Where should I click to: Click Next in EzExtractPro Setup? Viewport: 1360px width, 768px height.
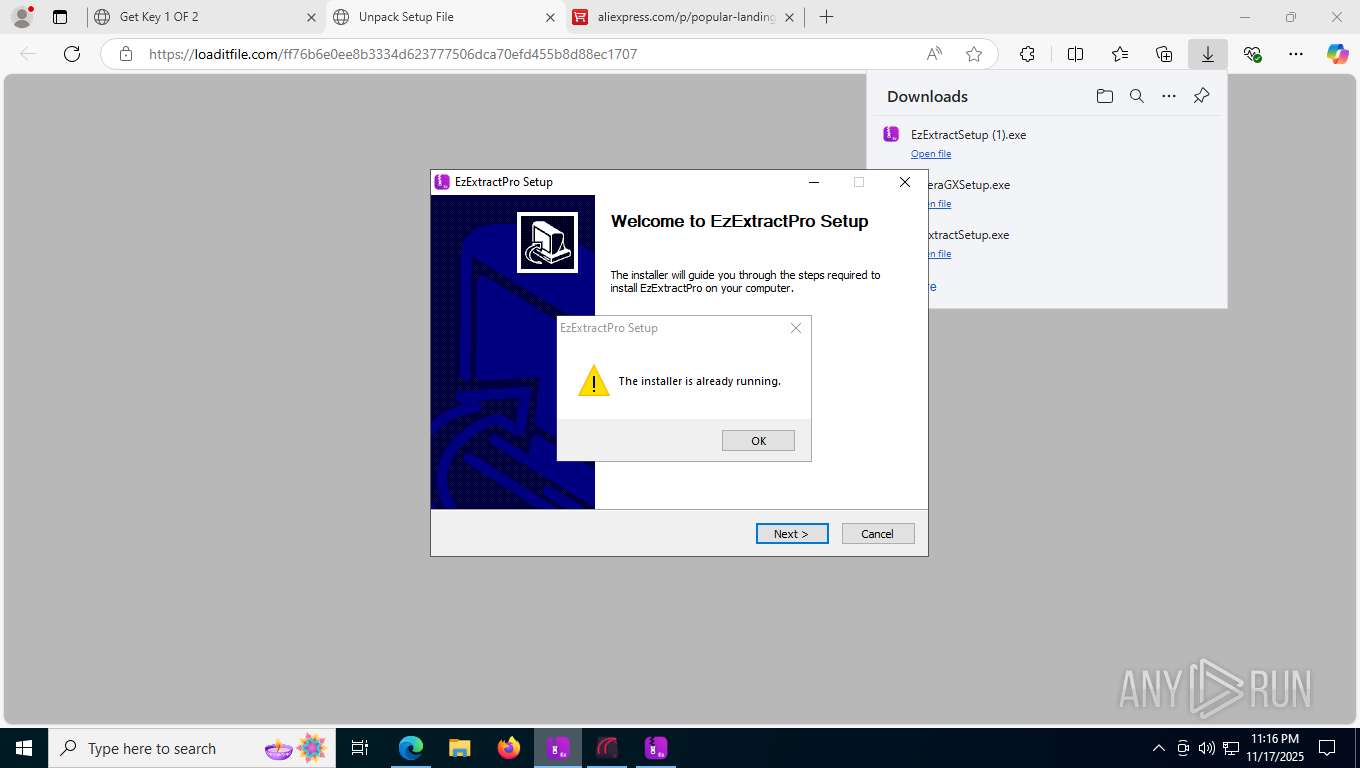click(792, 534)
